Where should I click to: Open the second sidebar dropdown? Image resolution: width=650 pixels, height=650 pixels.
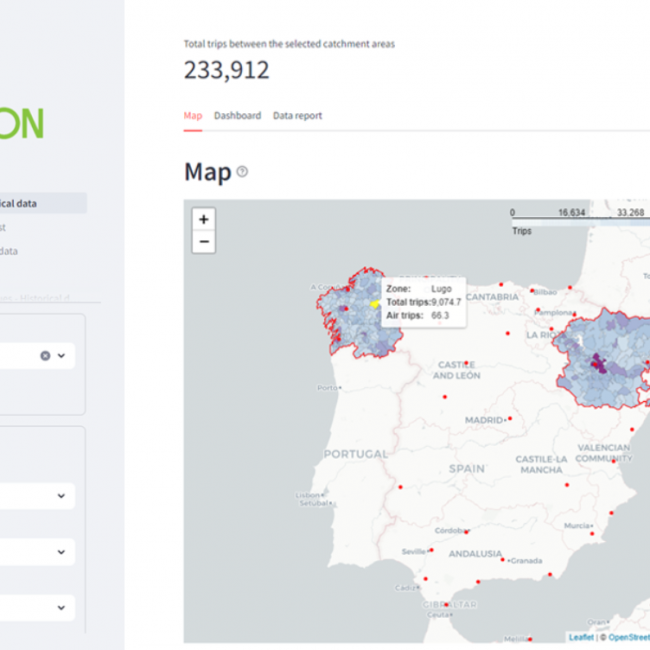[x=61, y=495]
